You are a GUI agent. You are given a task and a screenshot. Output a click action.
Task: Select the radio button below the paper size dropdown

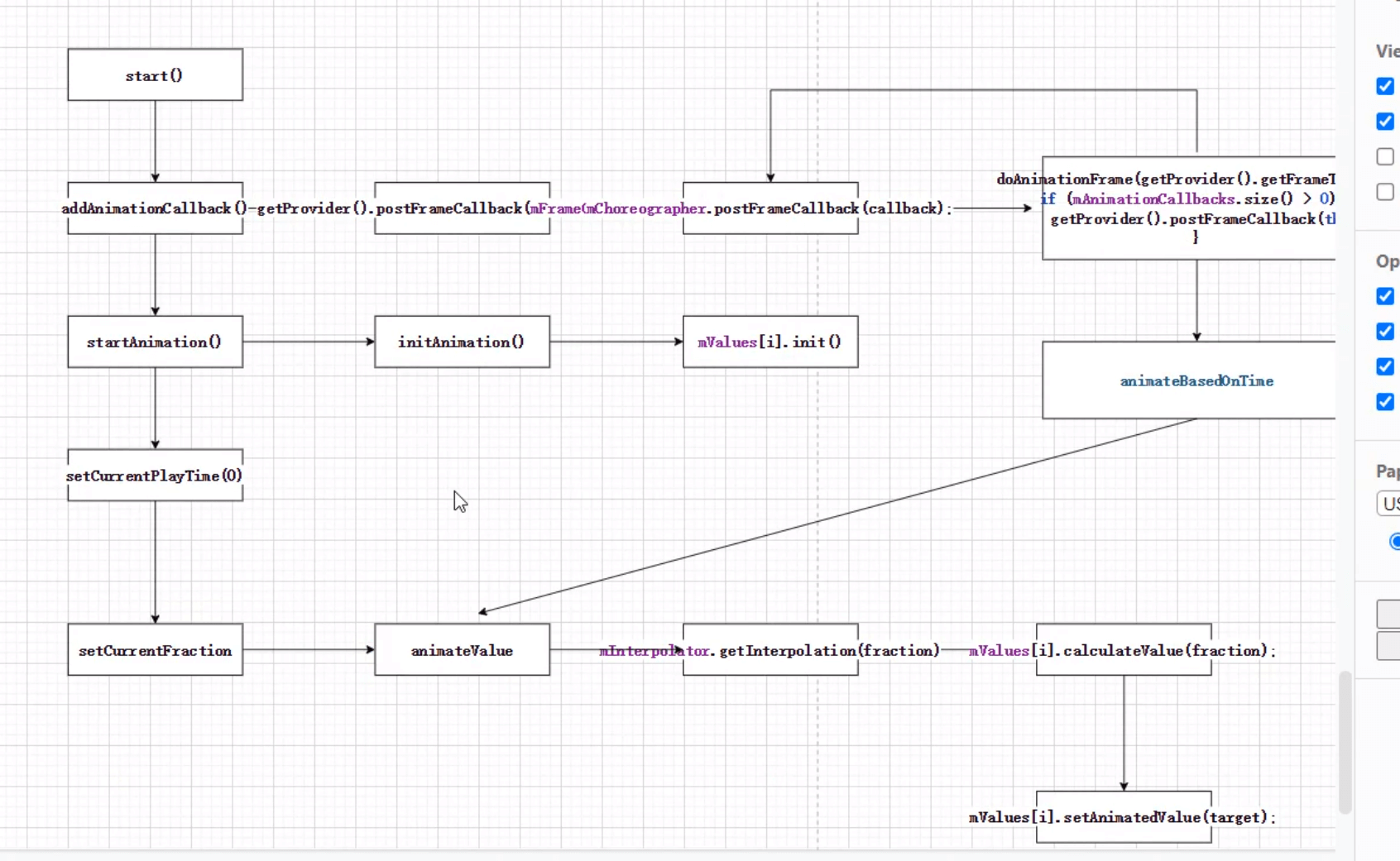pyautogui.click(x=1395, y=542)
